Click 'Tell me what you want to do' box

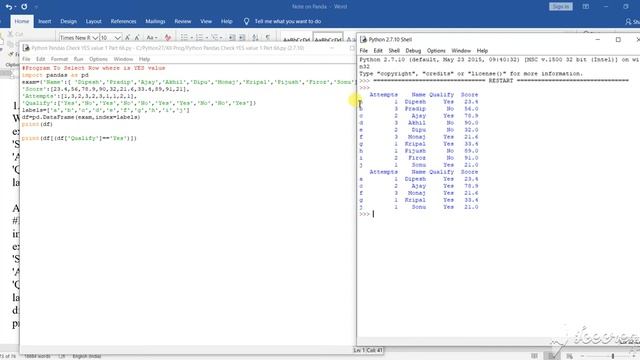(x=288, y=21)
